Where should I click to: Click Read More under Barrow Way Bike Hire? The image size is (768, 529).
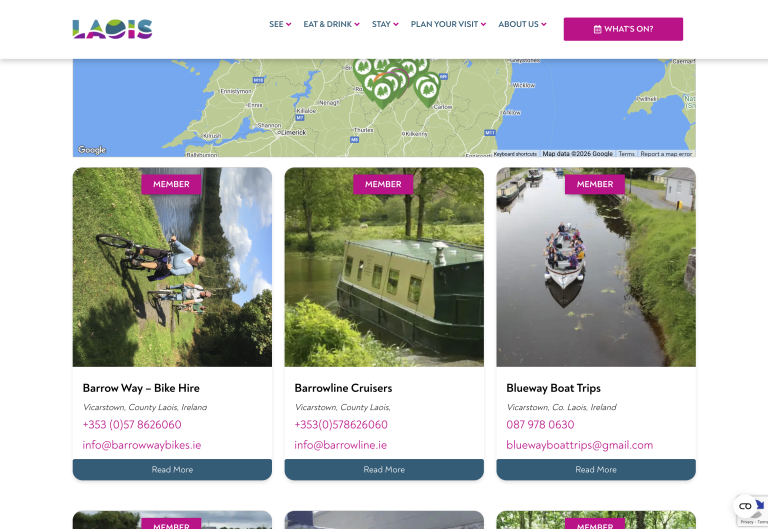pyautogui.click(x=172, y=469)
